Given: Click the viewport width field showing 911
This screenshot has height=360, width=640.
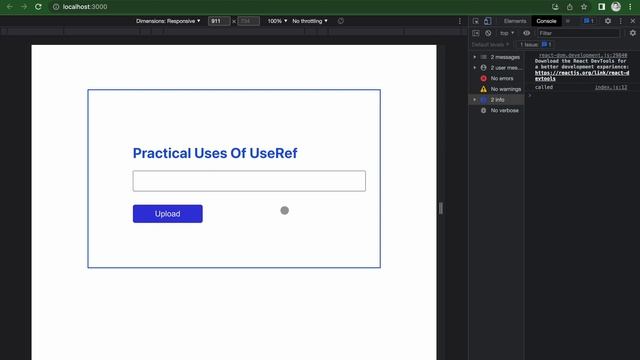Looking at the screenshot, I should (x=219, y=21).
